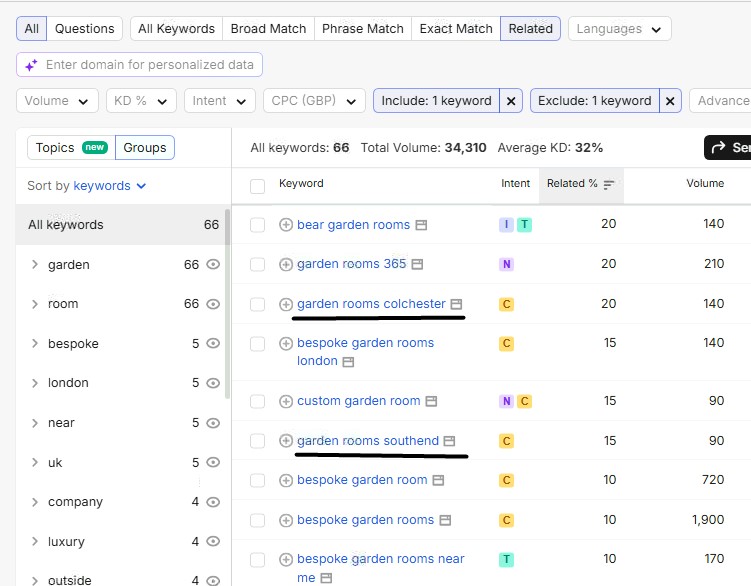This screenshot has width=751, height=586.
Task: Open the Exclude: 1 keyword filter
Action: 594,101
